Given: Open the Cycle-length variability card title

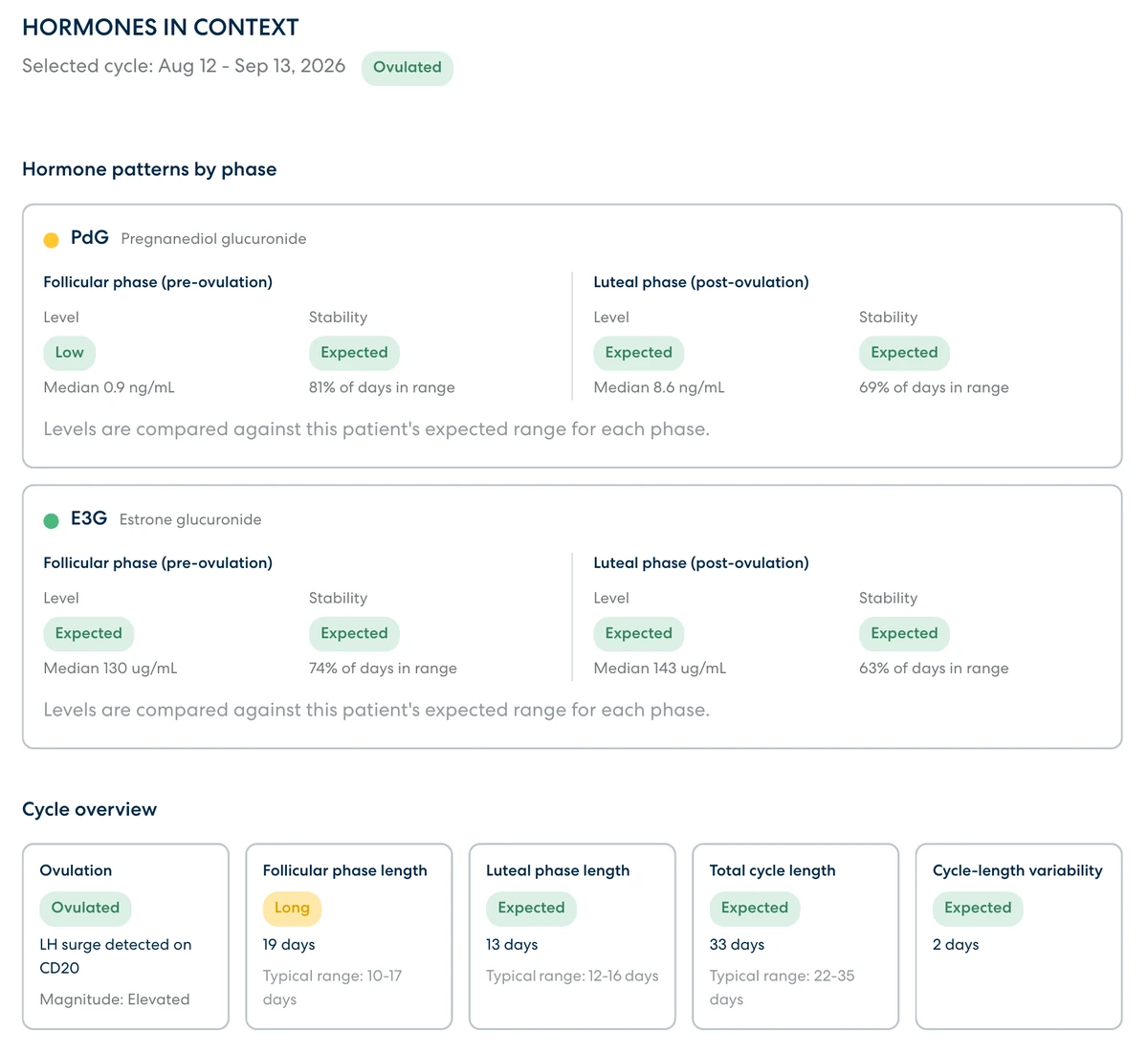Looking at the screenshot, I should coord(1018,871).
